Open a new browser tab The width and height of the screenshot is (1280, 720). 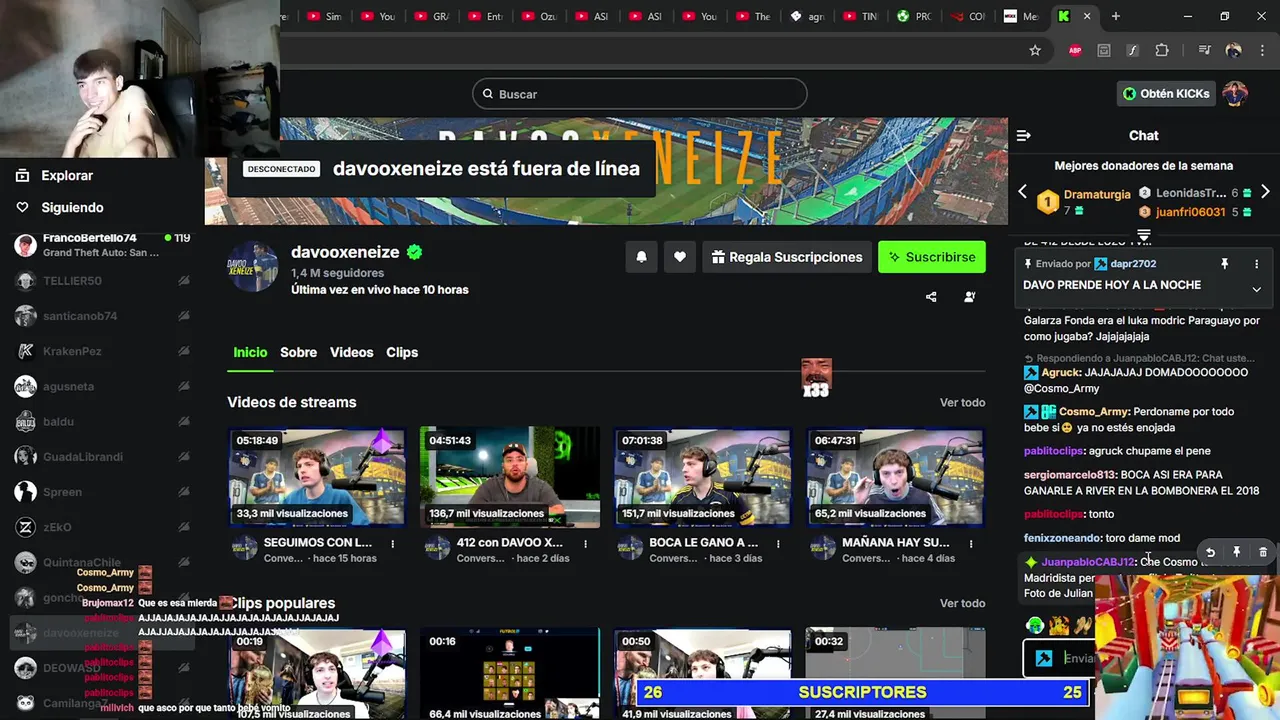1116,16
